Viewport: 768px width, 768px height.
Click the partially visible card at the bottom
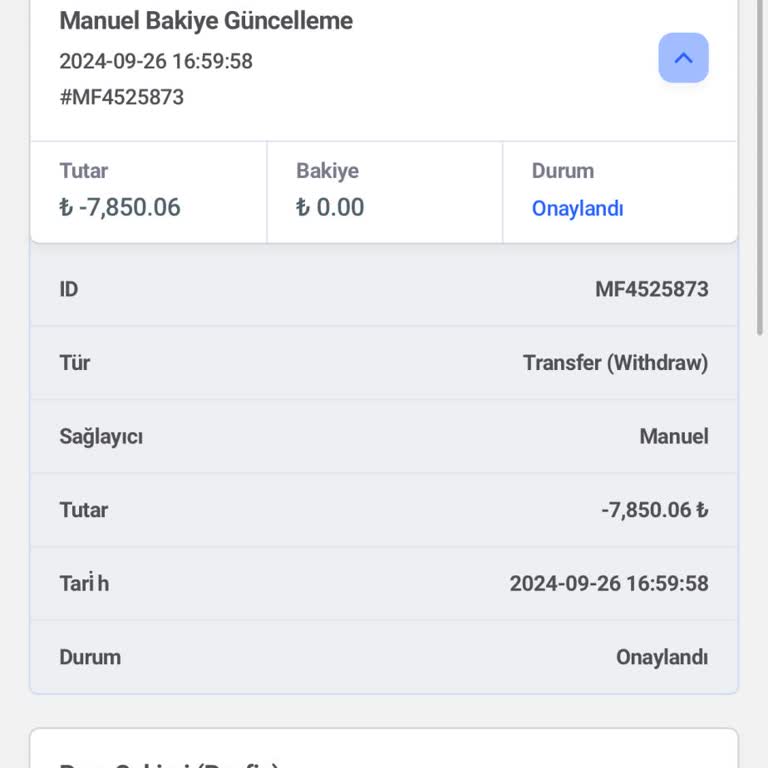[384, 750]
